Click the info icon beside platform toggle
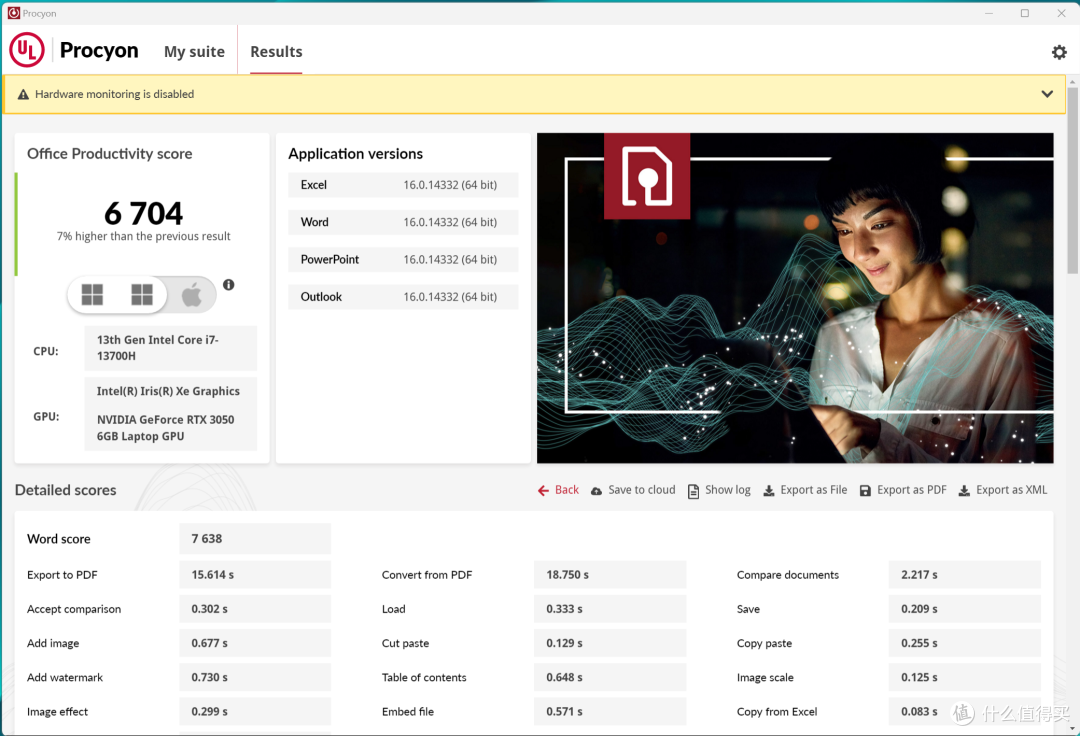Image resolution: width=1080 pixels, height=736 pixels. click(229, 284)
